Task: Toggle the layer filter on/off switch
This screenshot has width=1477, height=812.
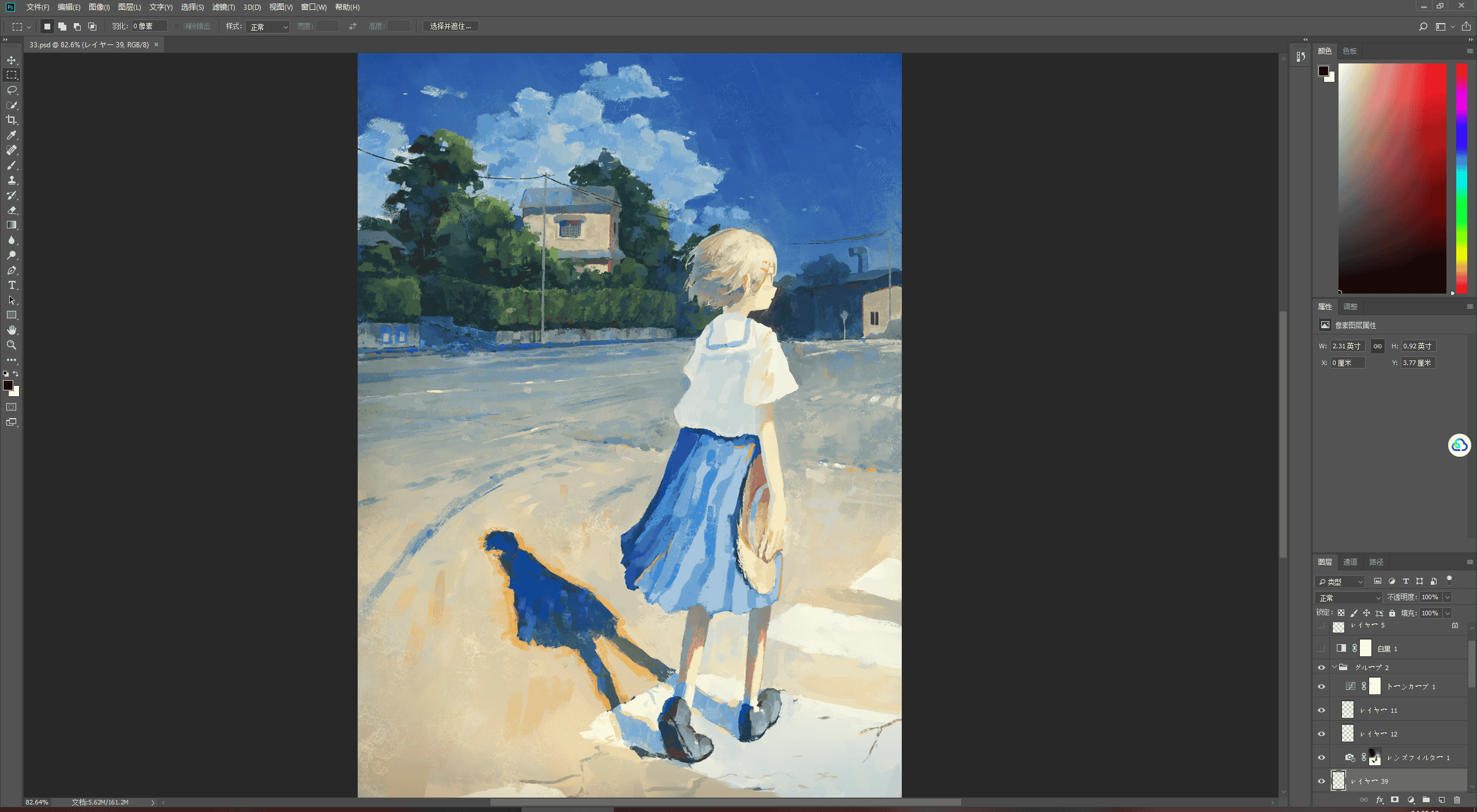Action: tap(1449, 580)
